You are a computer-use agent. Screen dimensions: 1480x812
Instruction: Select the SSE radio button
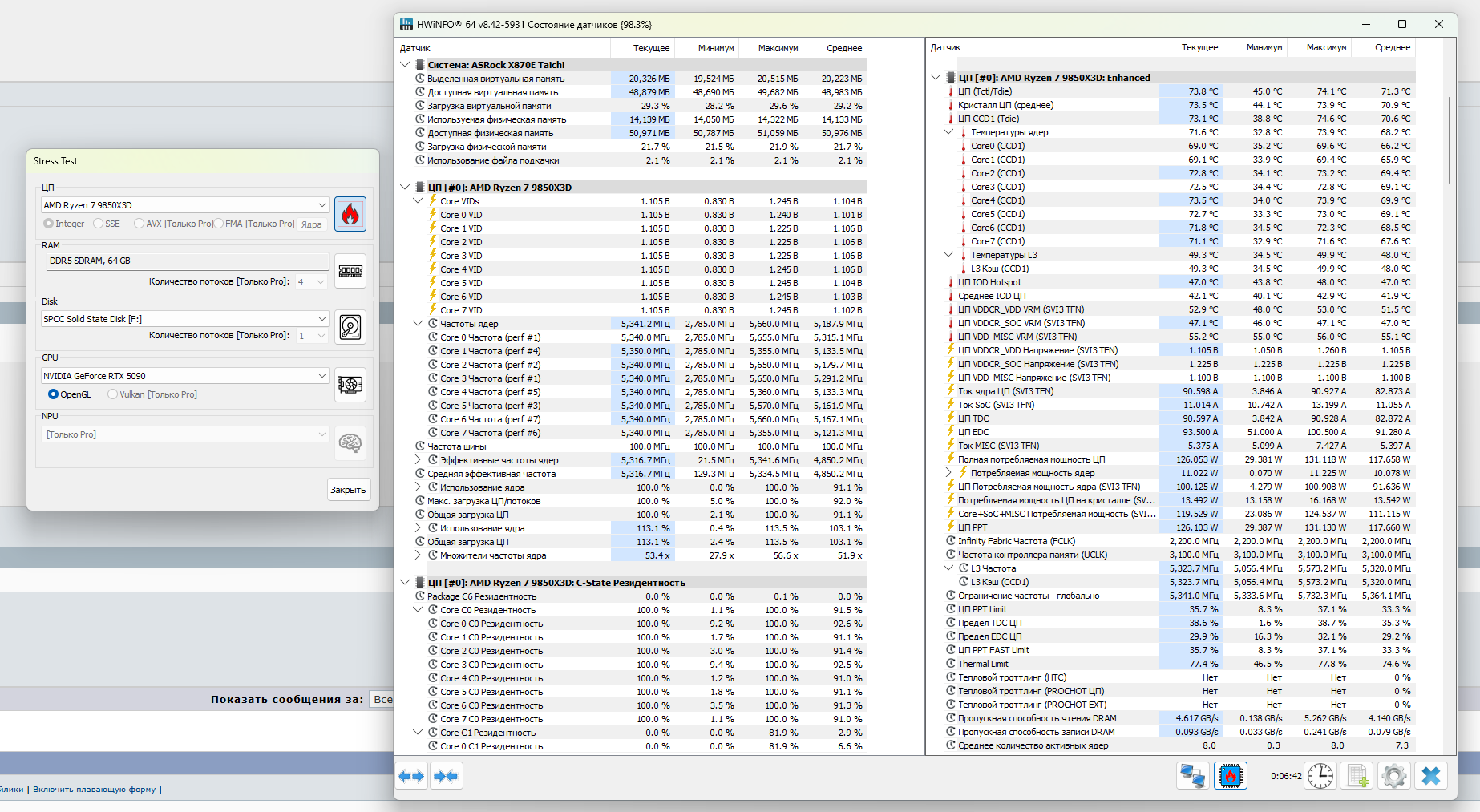click(98, 224)
